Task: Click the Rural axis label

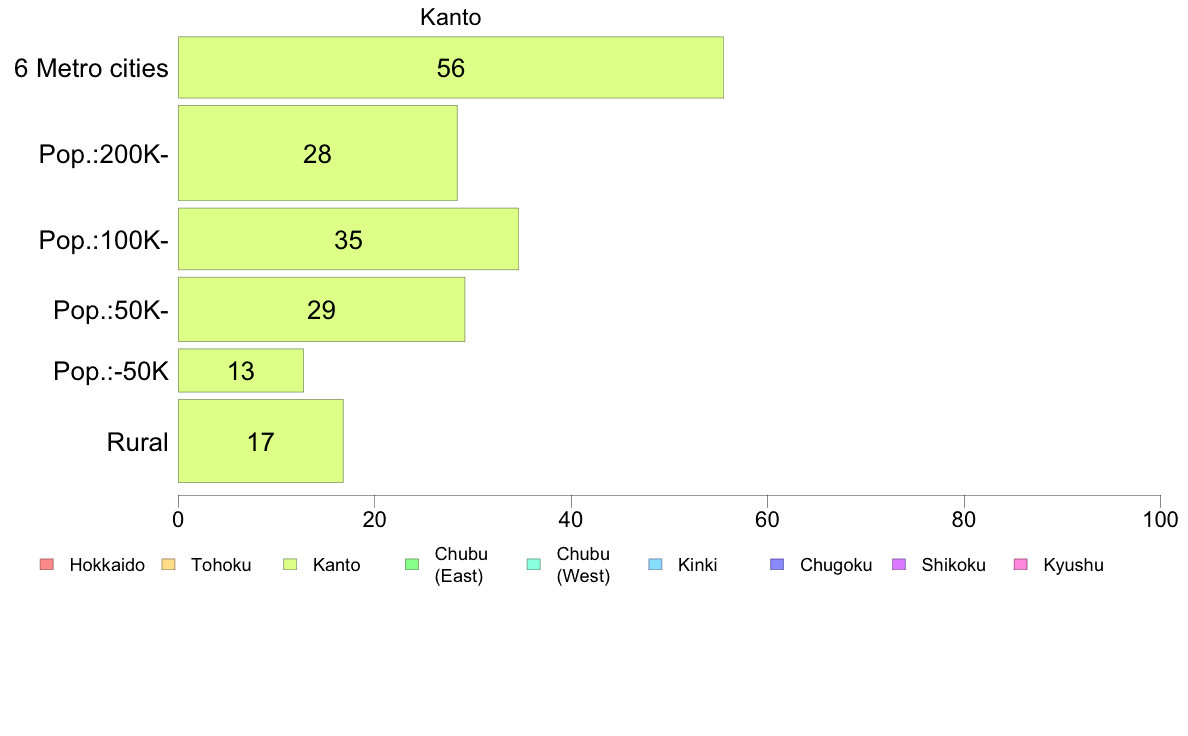Action: (137, 442)
